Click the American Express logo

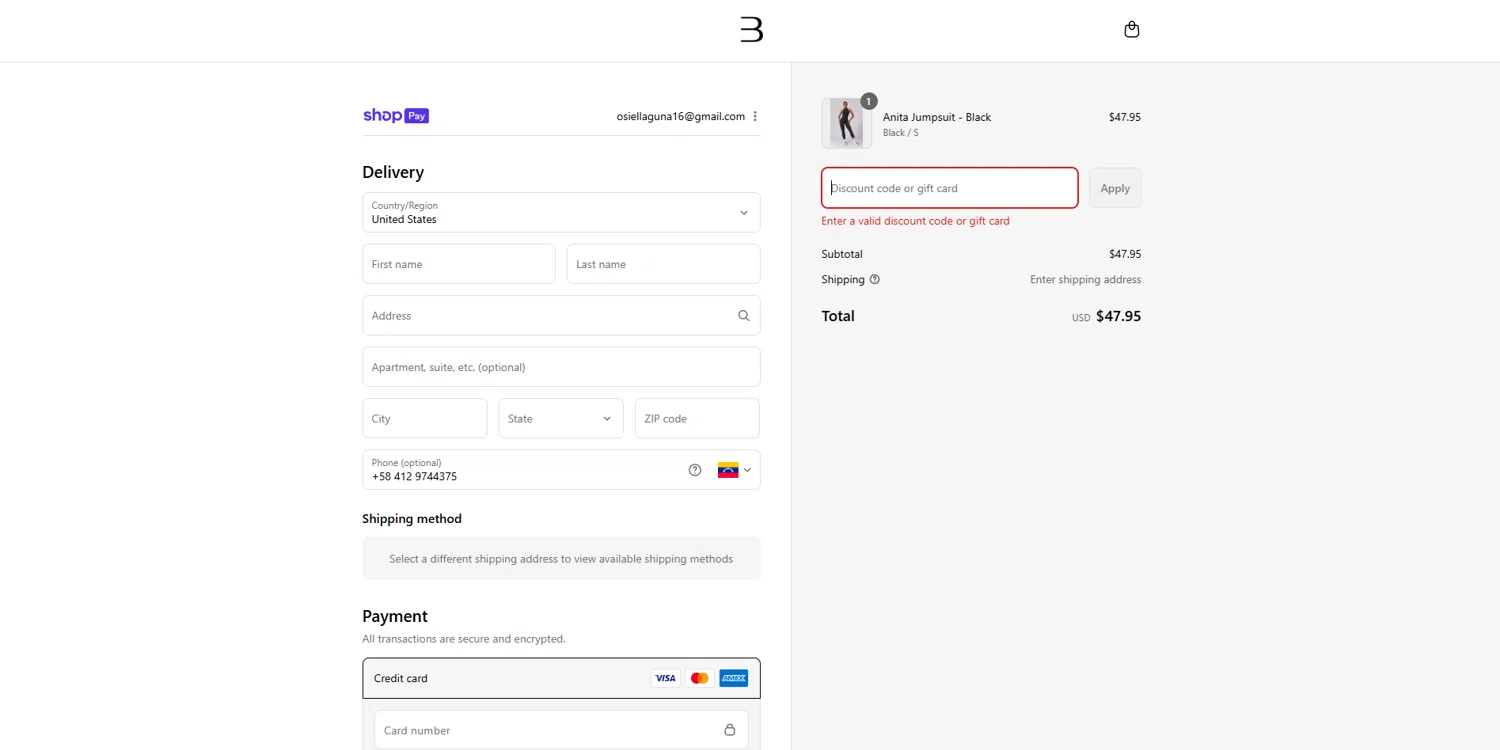pyautogui.click(x=733, y=678)
